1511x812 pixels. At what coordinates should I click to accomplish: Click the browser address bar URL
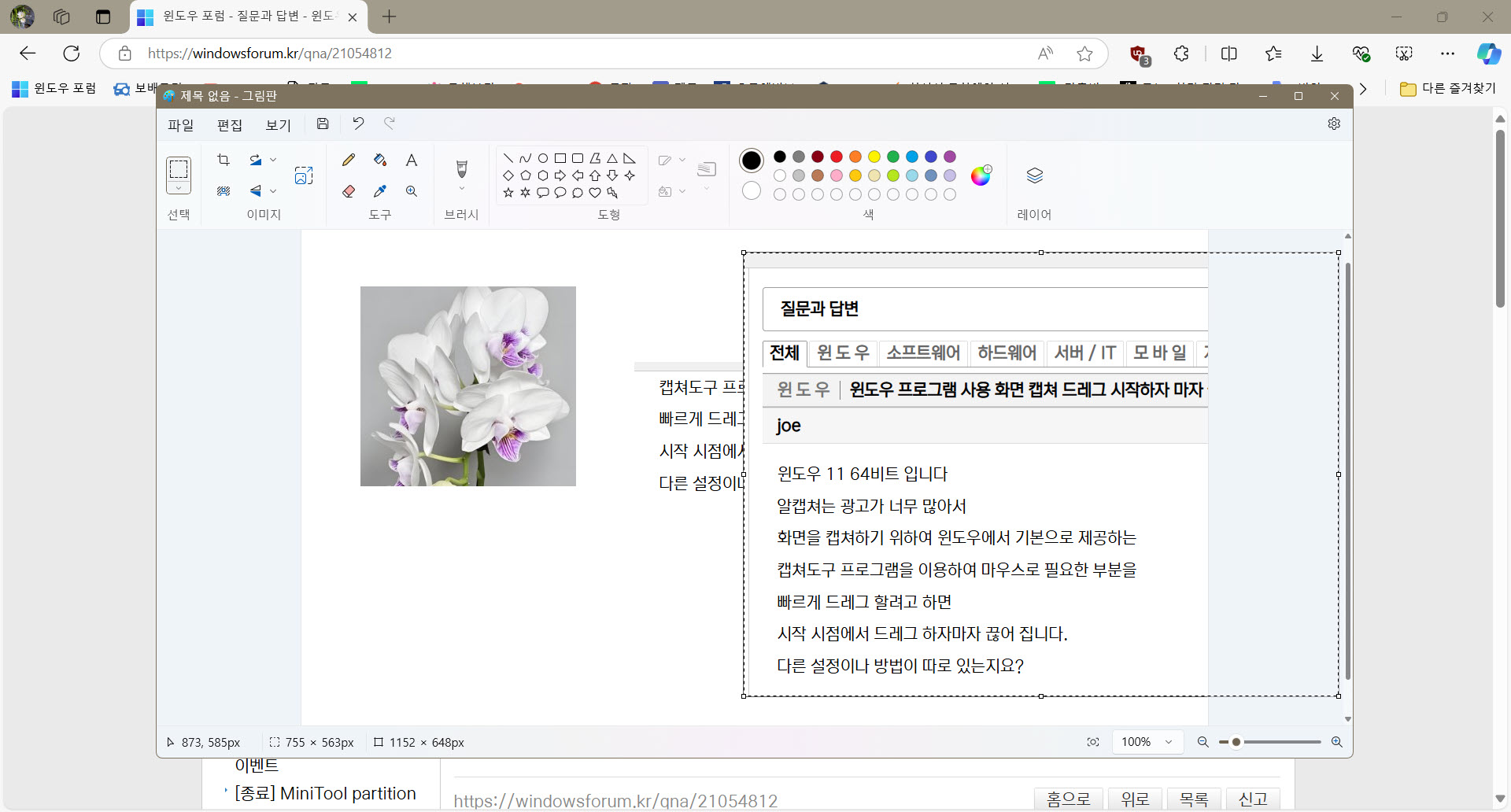tap(270, 54)
